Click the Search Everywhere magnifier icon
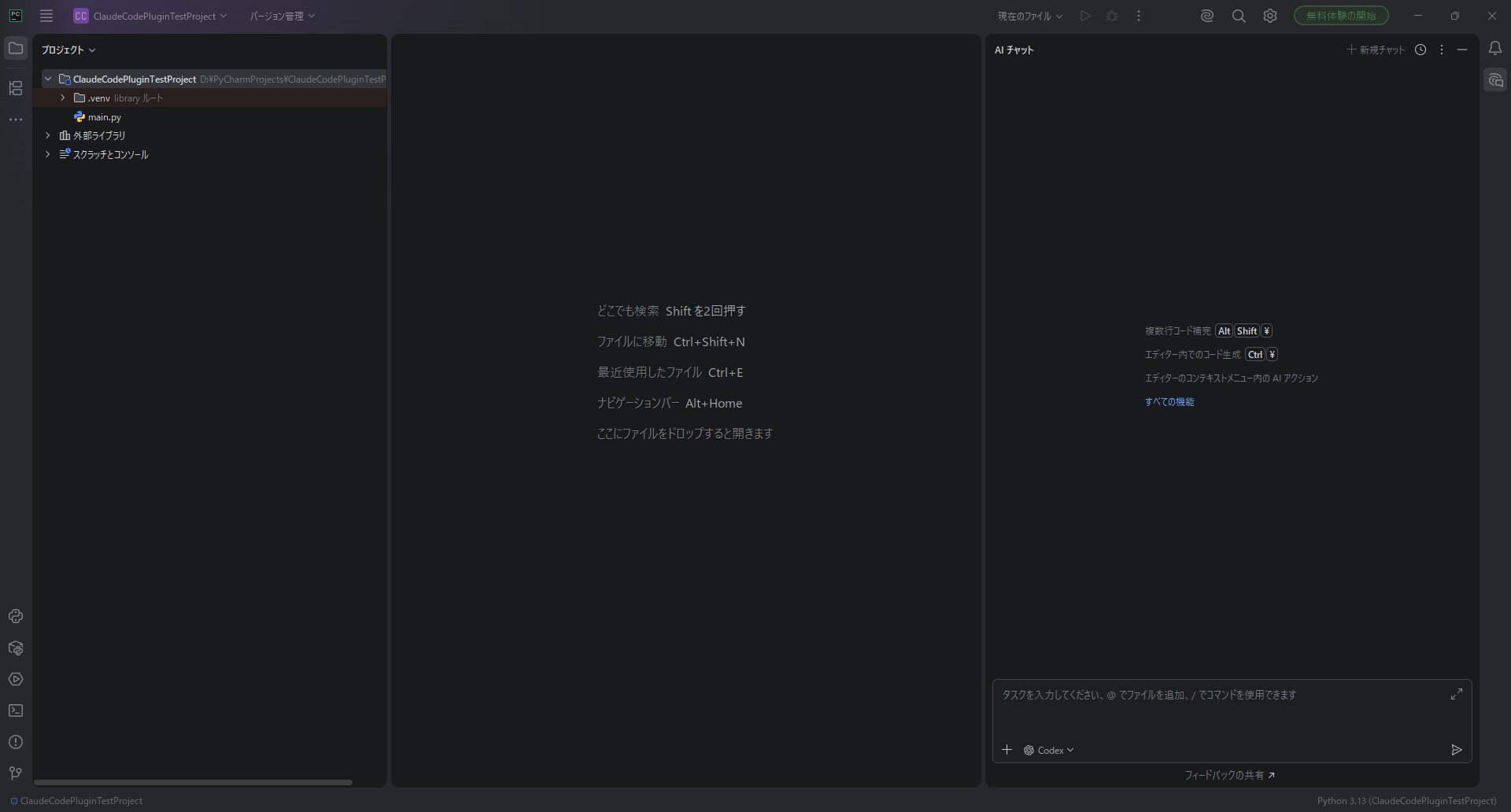This screenshot has height=812, width=1511. 1239,16
